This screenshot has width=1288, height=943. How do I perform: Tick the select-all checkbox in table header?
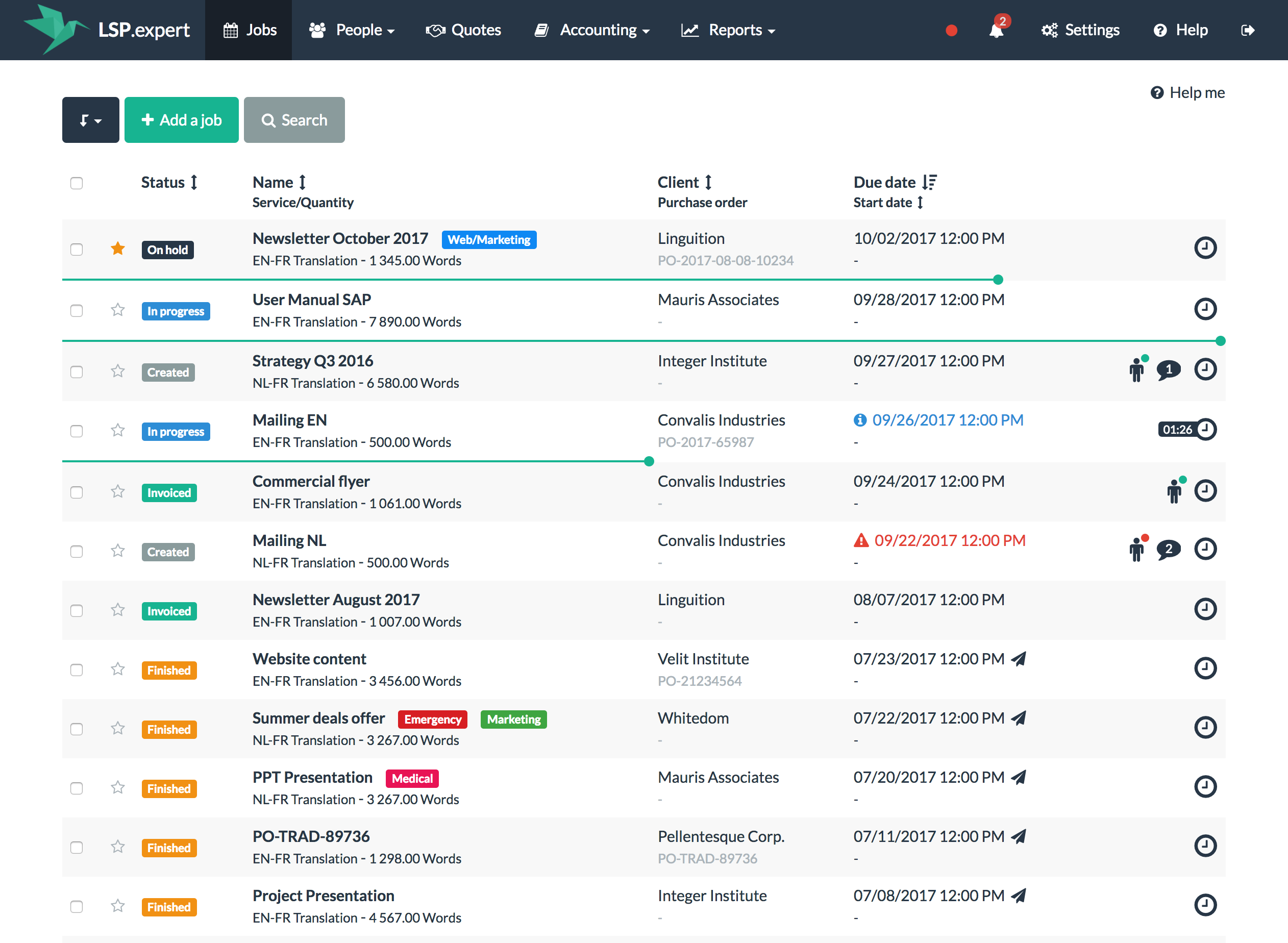77,183
